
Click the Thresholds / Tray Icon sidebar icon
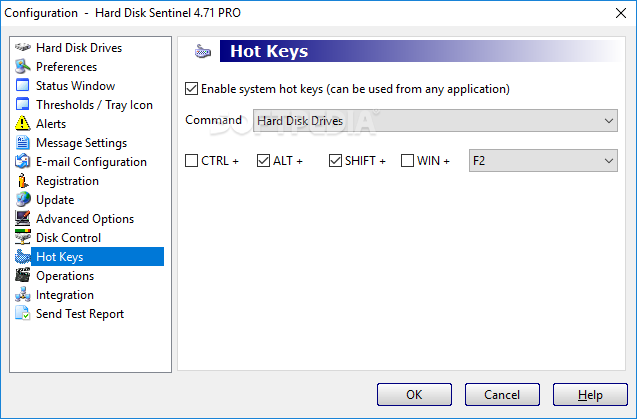[23, 104]
